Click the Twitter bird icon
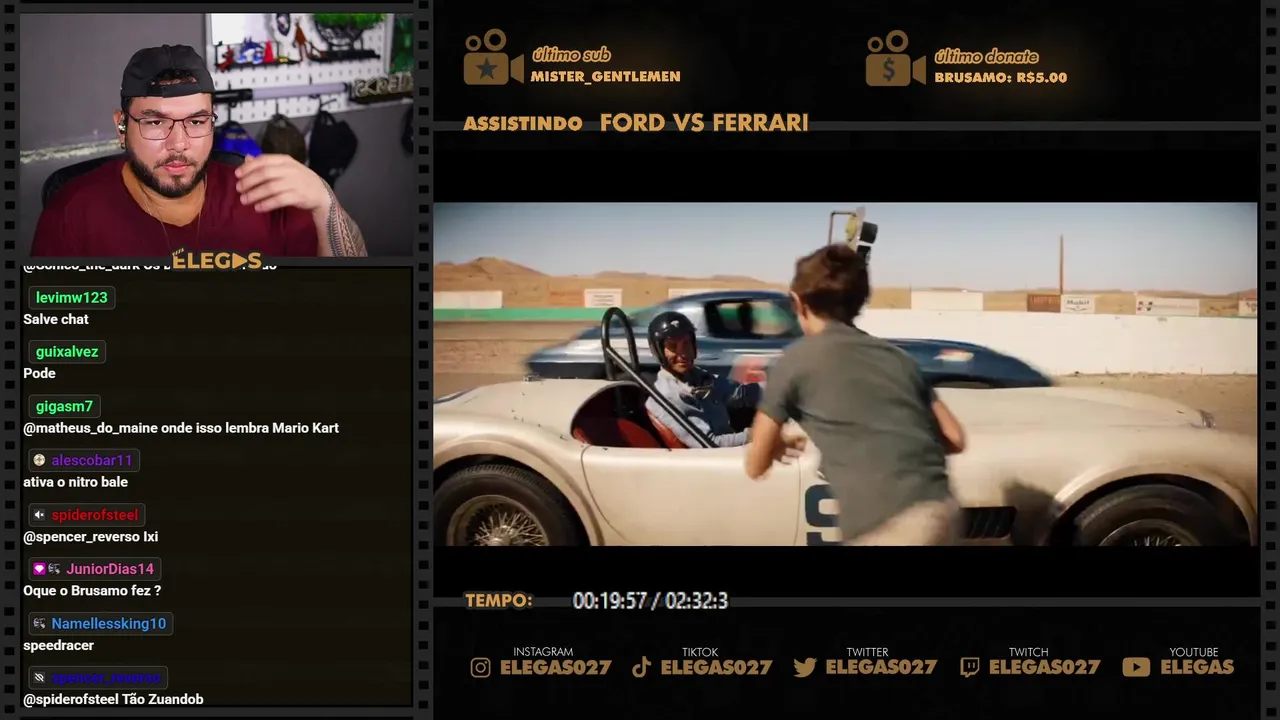This screenshot has width=1280, height=720. pos(805,667)
